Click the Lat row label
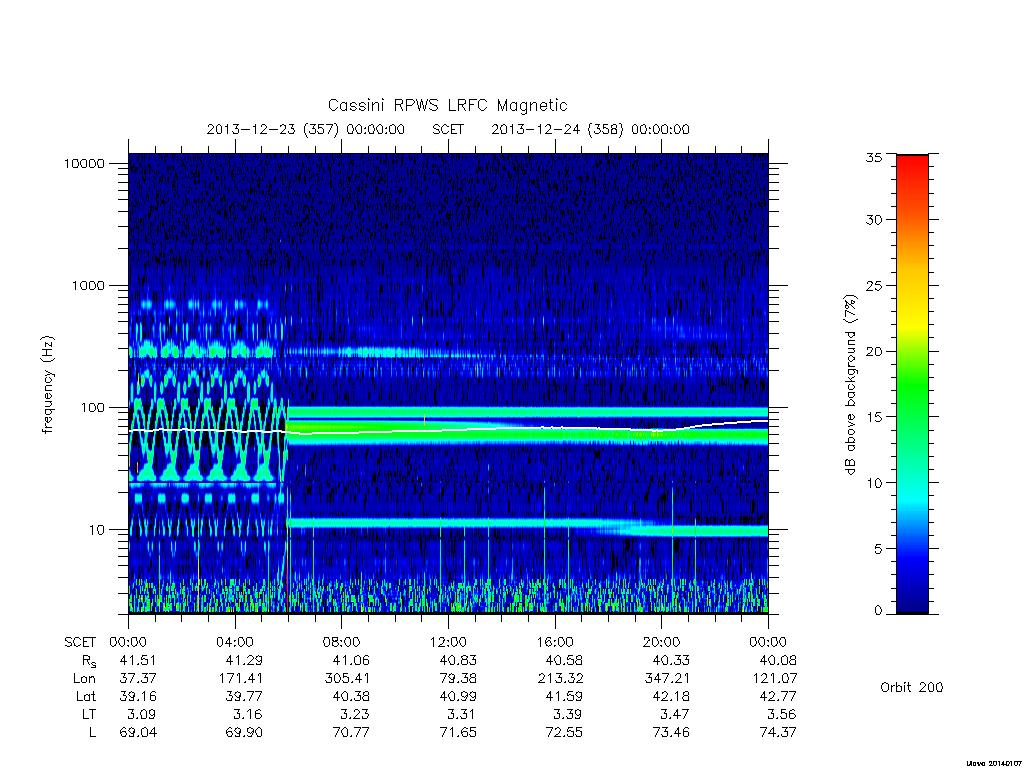Image resolution: width=1024 pixels, height=768 pixels. click(86, 697)
